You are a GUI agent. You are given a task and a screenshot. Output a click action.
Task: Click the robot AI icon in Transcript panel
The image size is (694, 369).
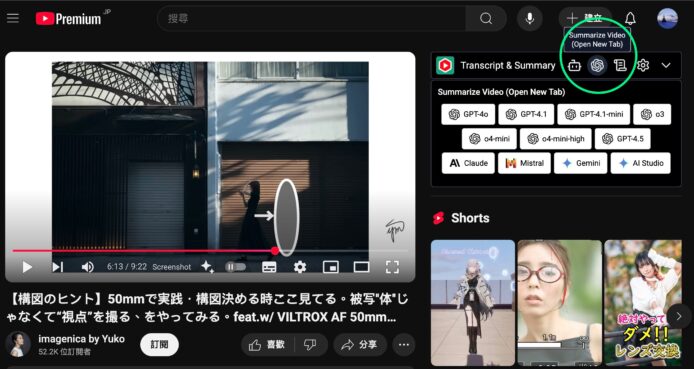point(574,65)
